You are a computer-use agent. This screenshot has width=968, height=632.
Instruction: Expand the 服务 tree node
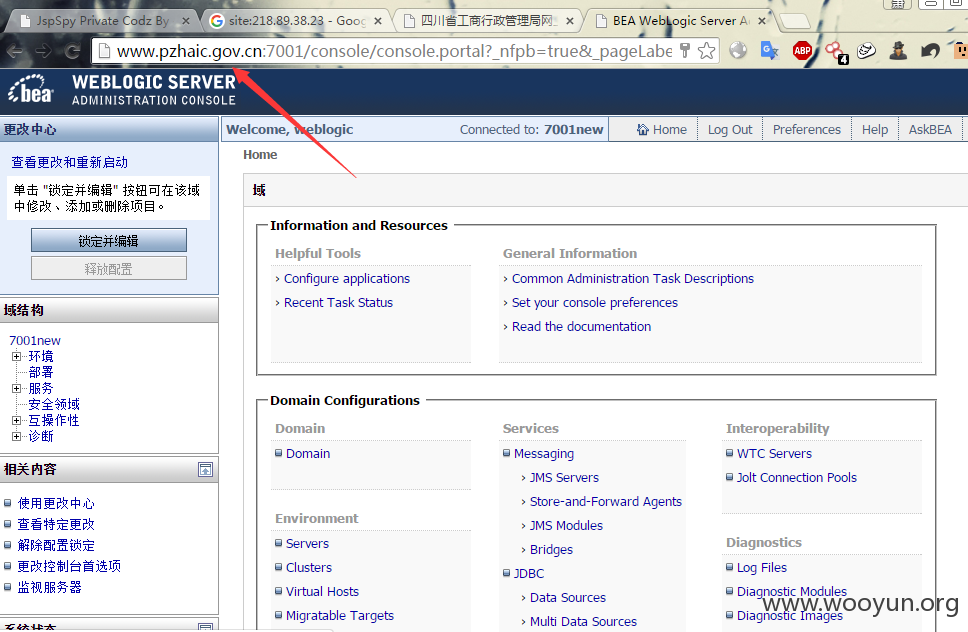pos(16,388)
